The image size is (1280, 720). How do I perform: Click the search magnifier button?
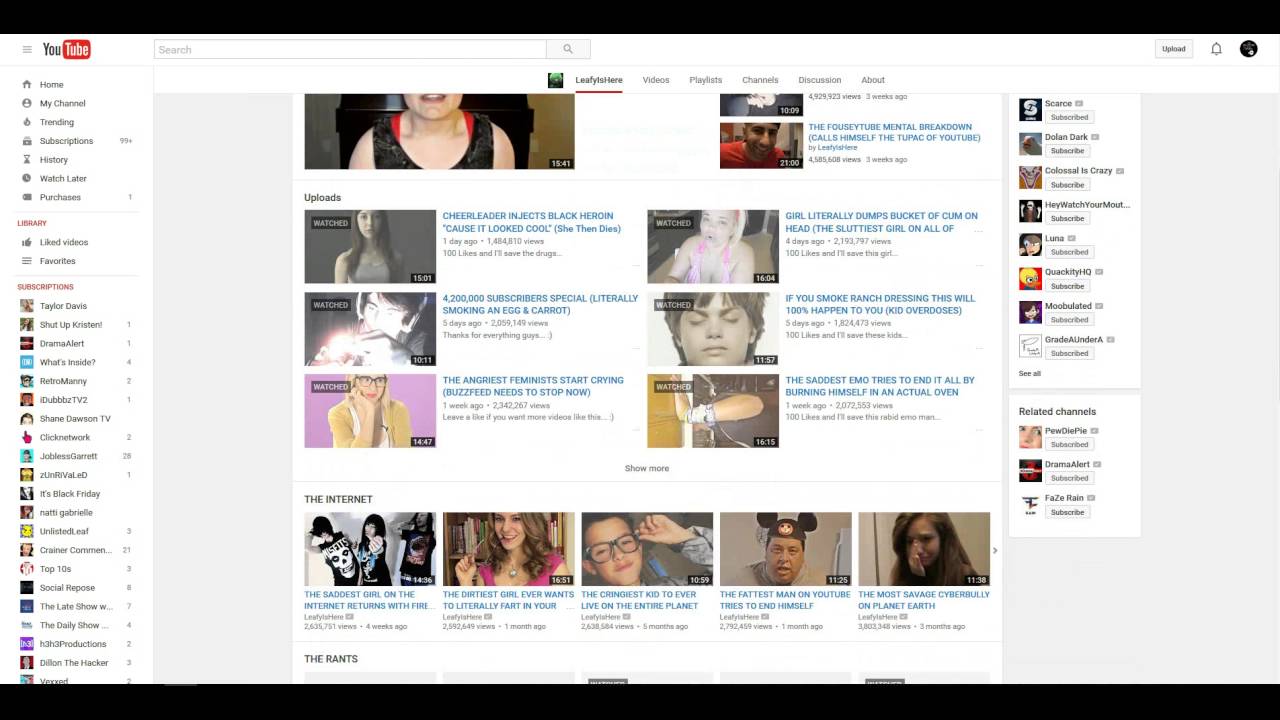coord(568,49)
